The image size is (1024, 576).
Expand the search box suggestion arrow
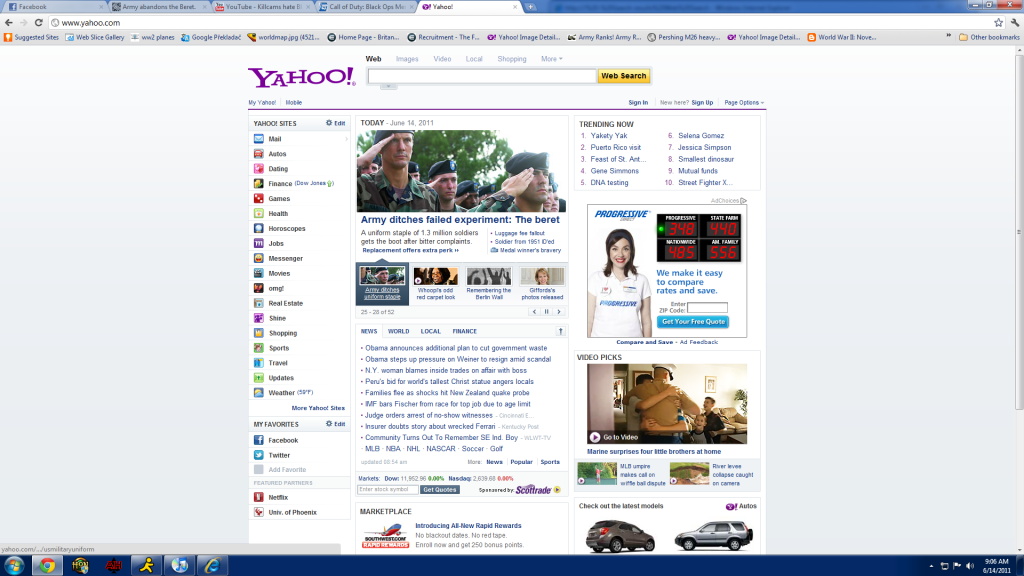388,86
